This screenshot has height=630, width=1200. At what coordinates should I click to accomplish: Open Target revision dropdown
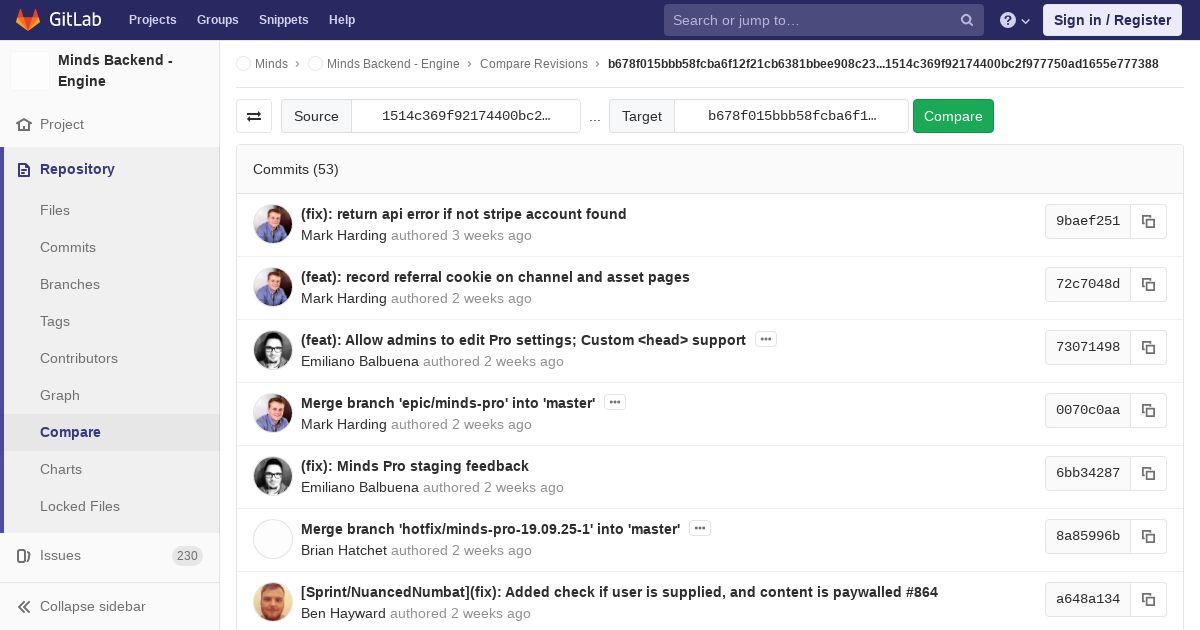click(791, 116)
